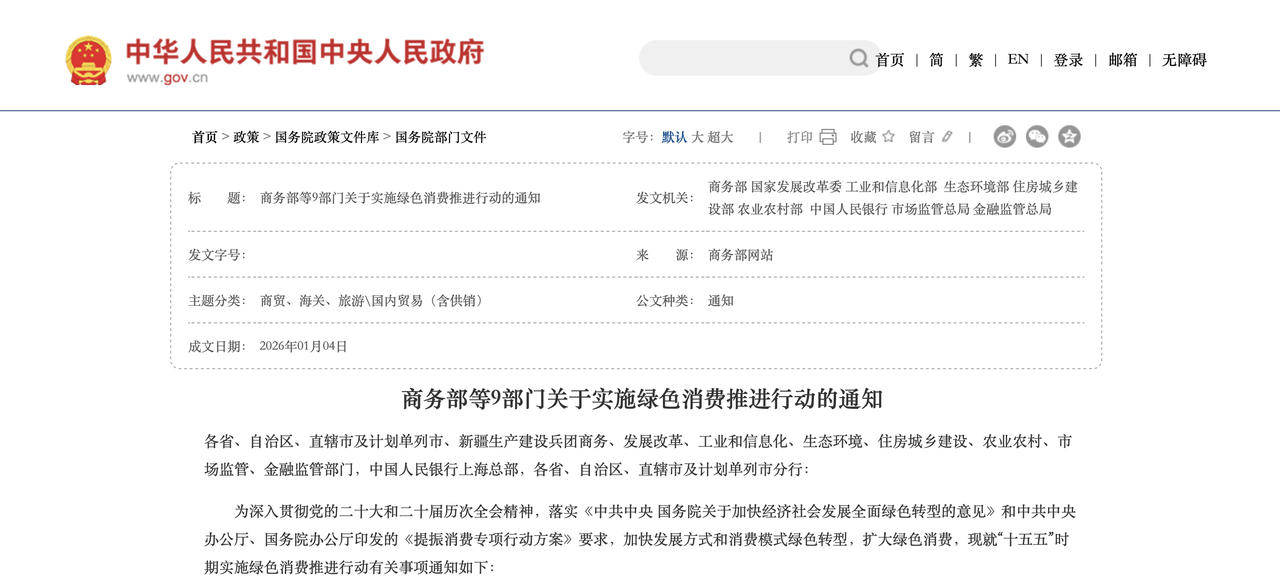The image size is (1280, 585).
Task: Set font size to 大
Action: pyautogui.click(x=698, y=137)
